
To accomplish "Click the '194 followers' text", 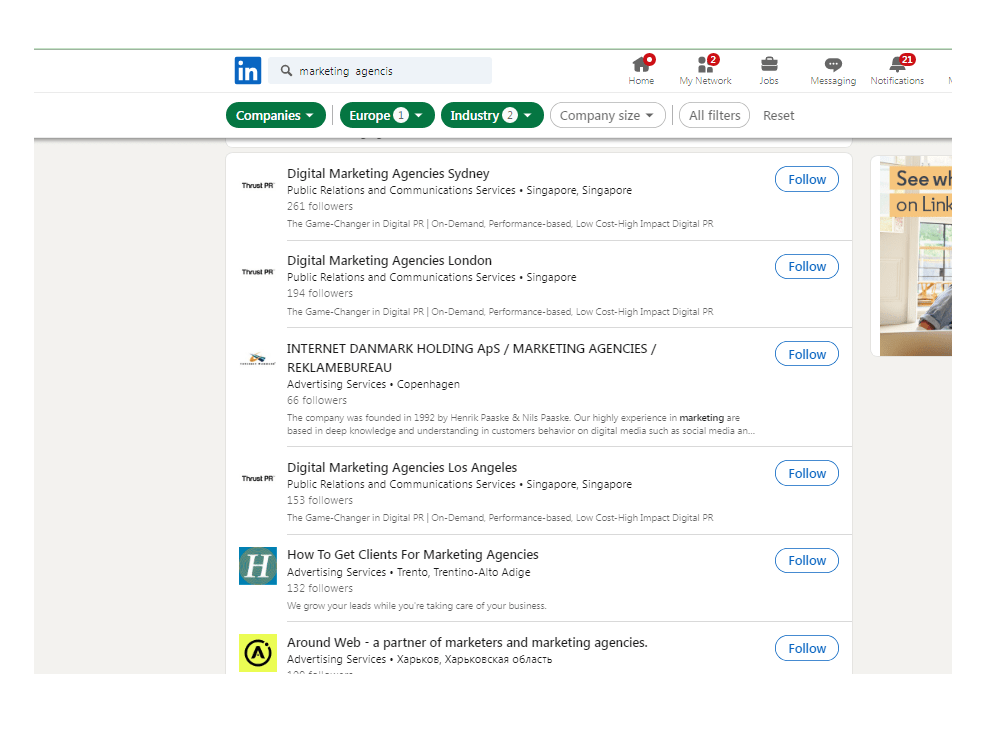I will tap(320, 293).
